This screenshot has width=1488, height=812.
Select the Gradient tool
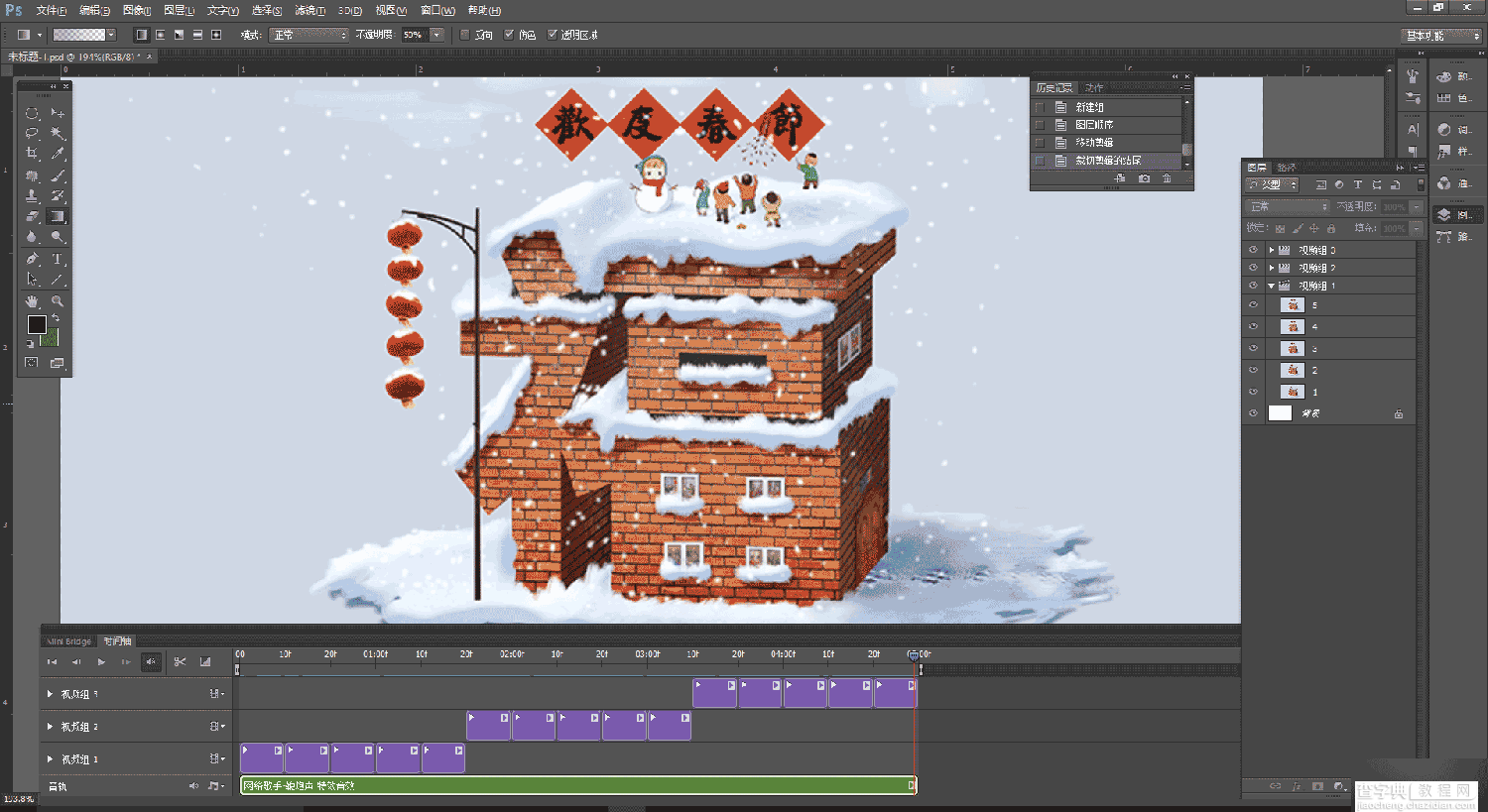[x=58, y=216]
